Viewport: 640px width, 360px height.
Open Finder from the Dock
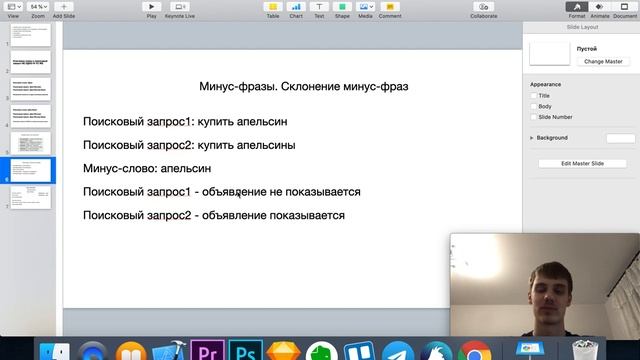(x=55, y=351)
